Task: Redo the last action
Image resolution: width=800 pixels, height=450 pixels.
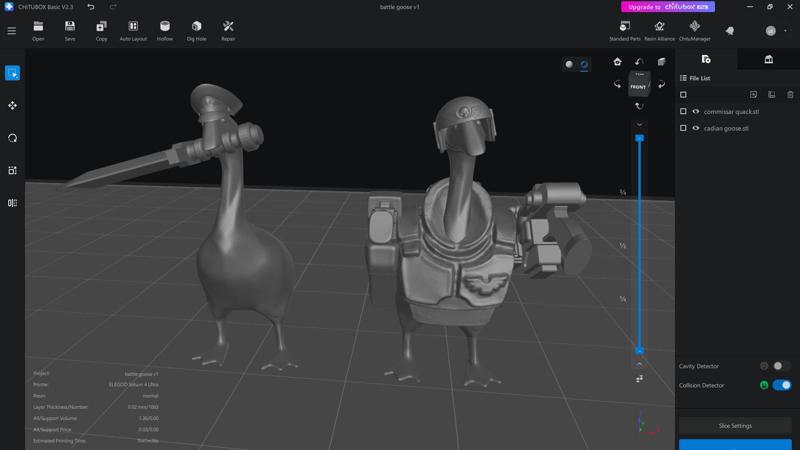Action: [113, 7]
